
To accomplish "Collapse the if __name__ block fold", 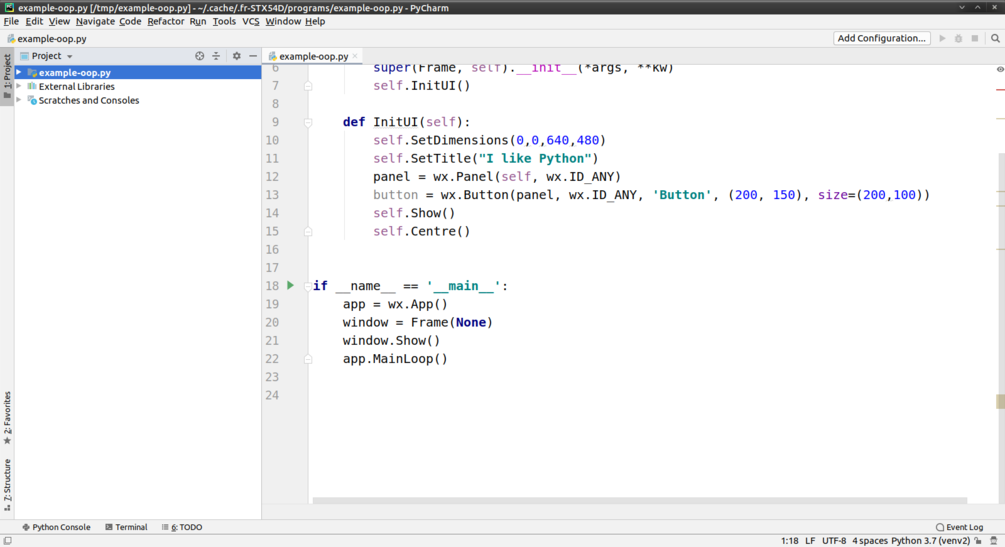I will tap(308, 286).
